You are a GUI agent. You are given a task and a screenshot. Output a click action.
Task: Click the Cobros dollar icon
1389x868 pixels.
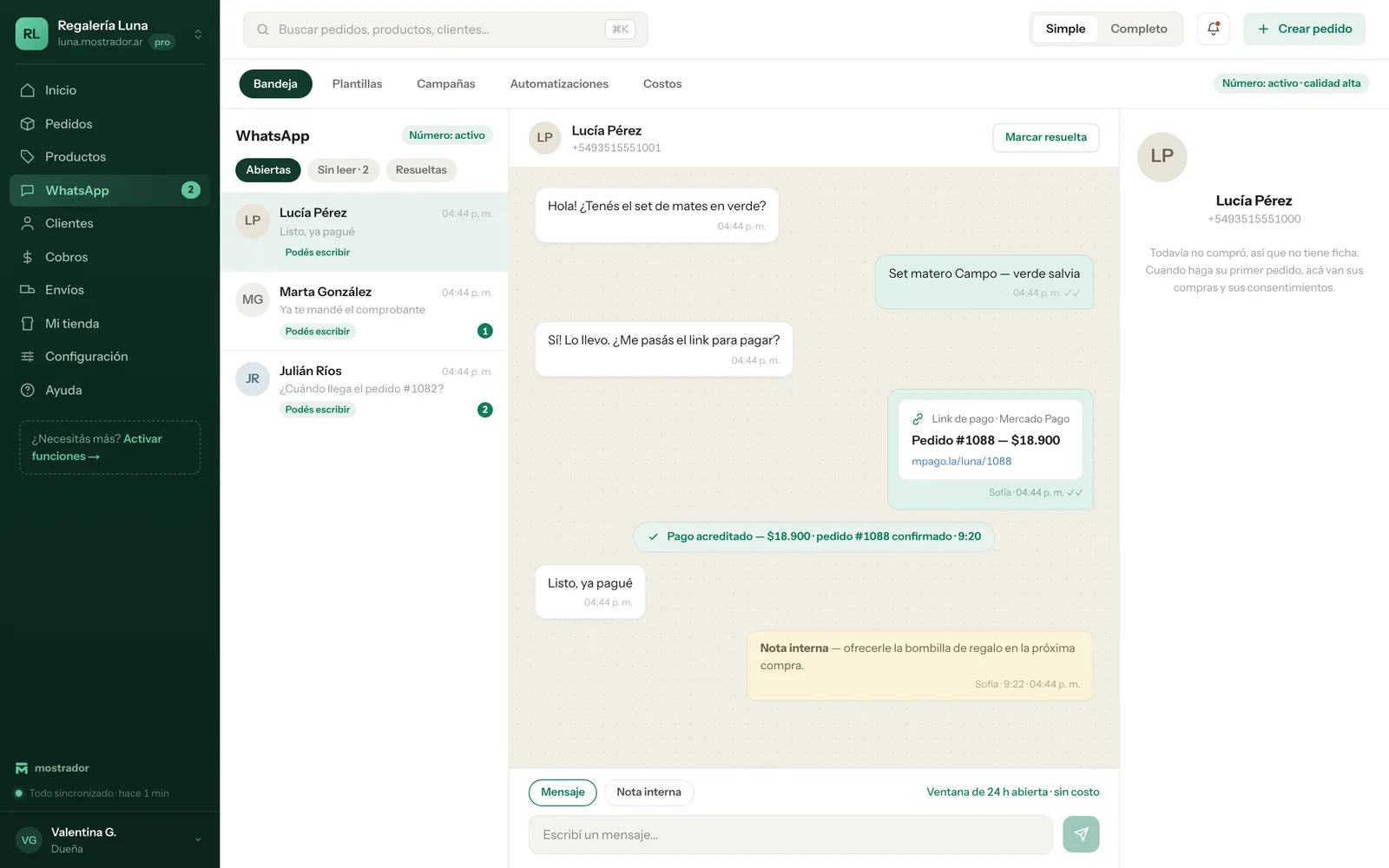(28, 257)
